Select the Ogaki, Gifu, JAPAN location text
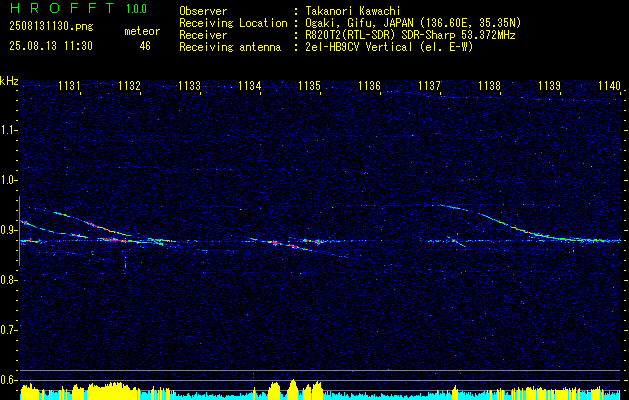Screen dimensions: 629x400 (413, 23)
